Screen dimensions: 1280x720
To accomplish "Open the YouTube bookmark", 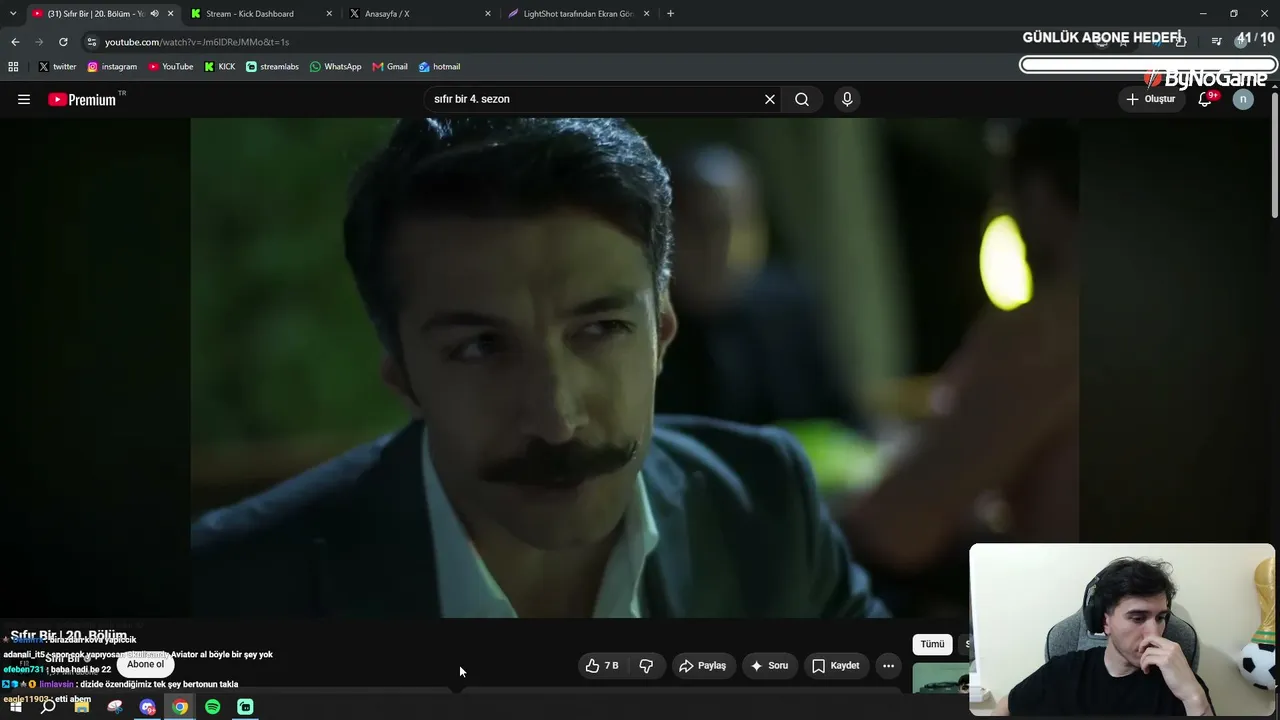I will [x=170, y=67].
